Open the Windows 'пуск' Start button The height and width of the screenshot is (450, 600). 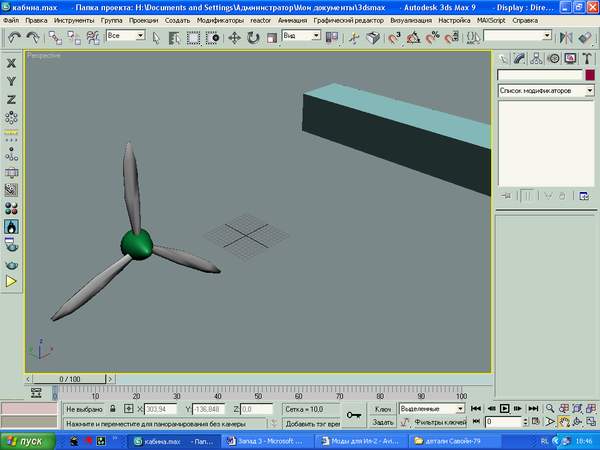click(27, 441)
